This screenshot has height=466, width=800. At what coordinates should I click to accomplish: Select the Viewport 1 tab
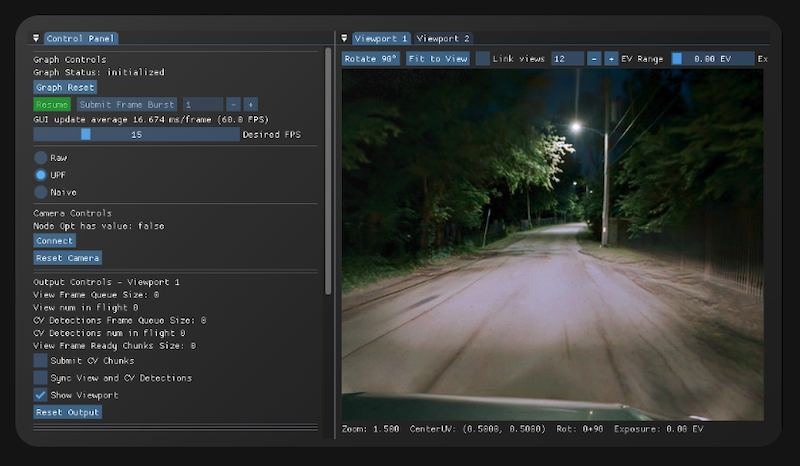(381, 39)
